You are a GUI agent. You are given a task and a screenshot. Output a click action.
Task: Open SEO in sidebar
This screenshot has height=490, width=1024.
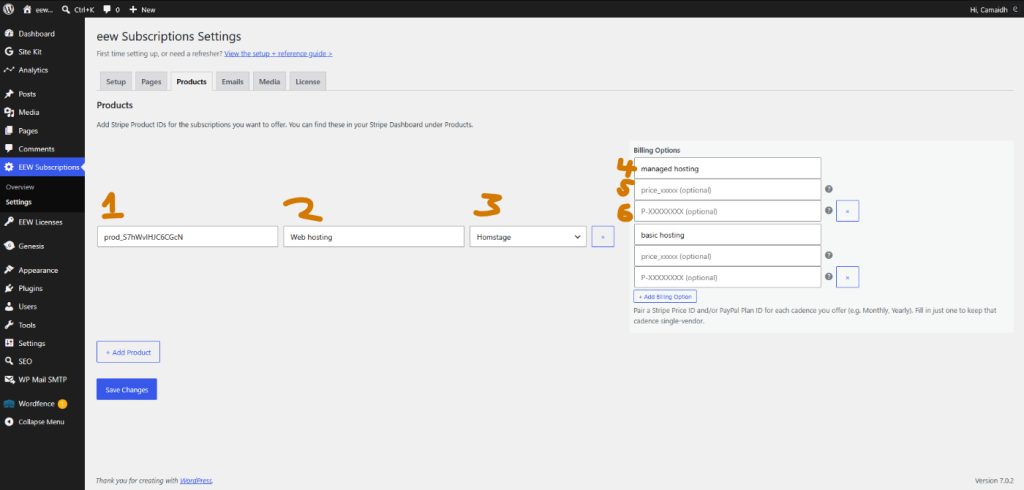[42, 361]
